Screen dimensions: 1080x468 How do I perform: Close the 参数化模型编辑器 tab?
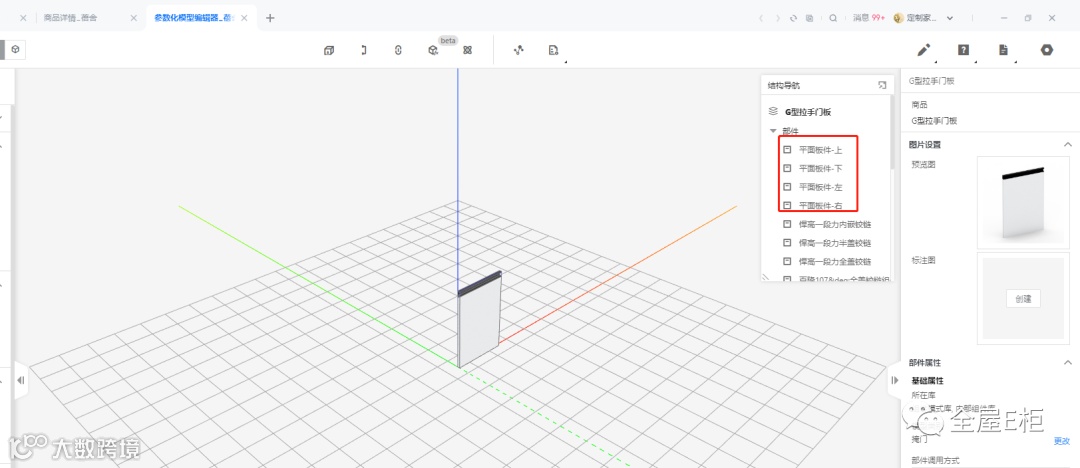[x=245, y=18]
